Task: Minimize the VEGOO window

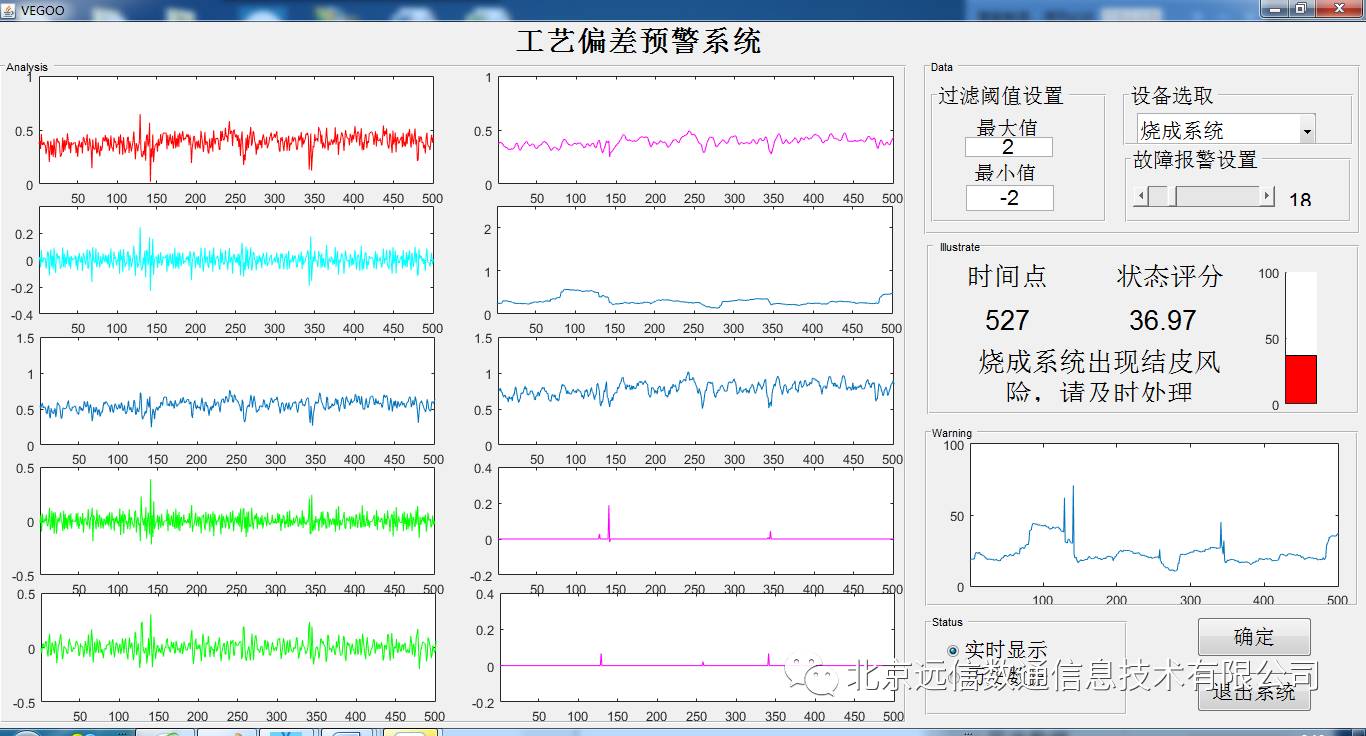Action: click(x=1273, y=9)
